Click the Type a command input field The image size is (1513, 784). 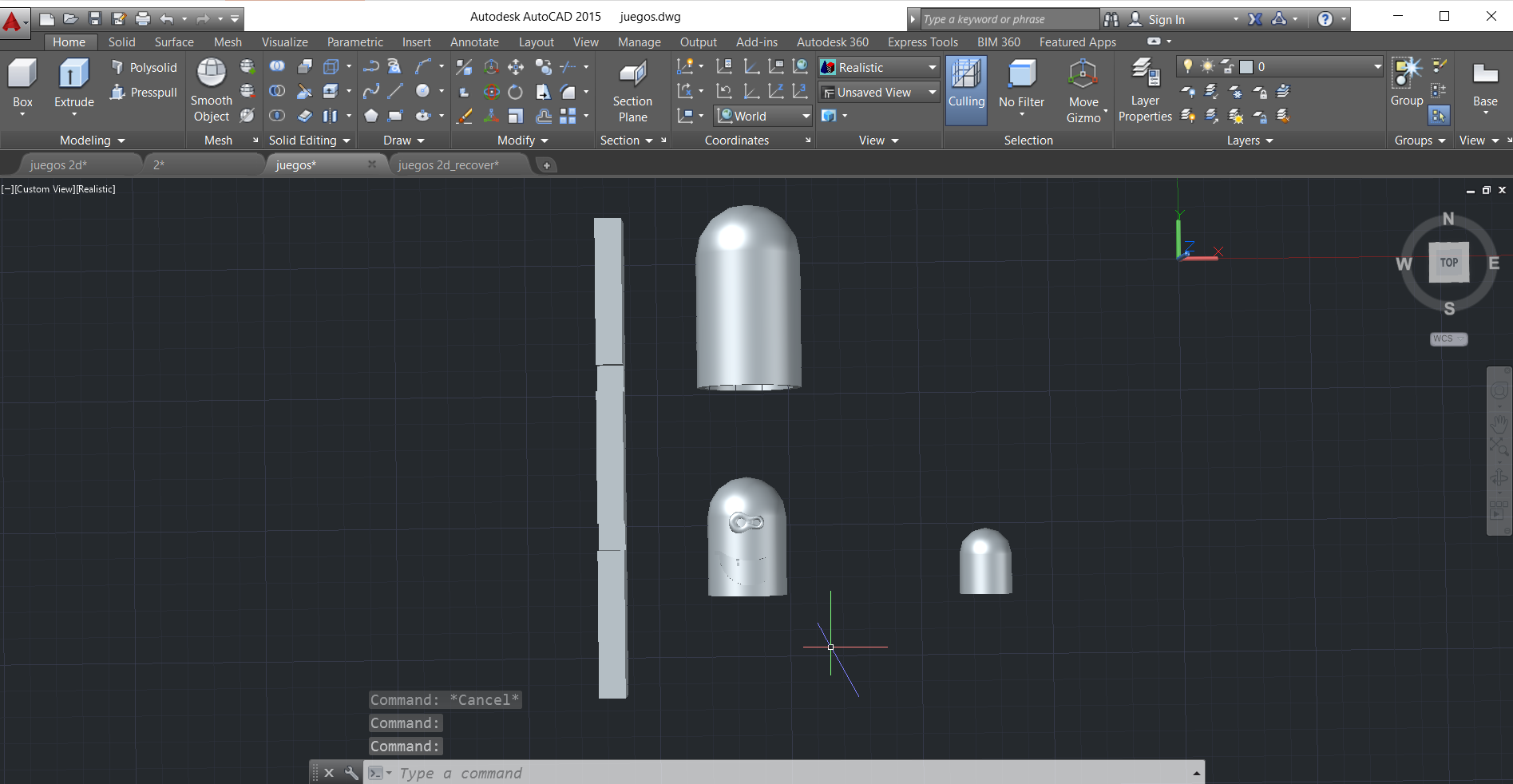click(790, 773)
